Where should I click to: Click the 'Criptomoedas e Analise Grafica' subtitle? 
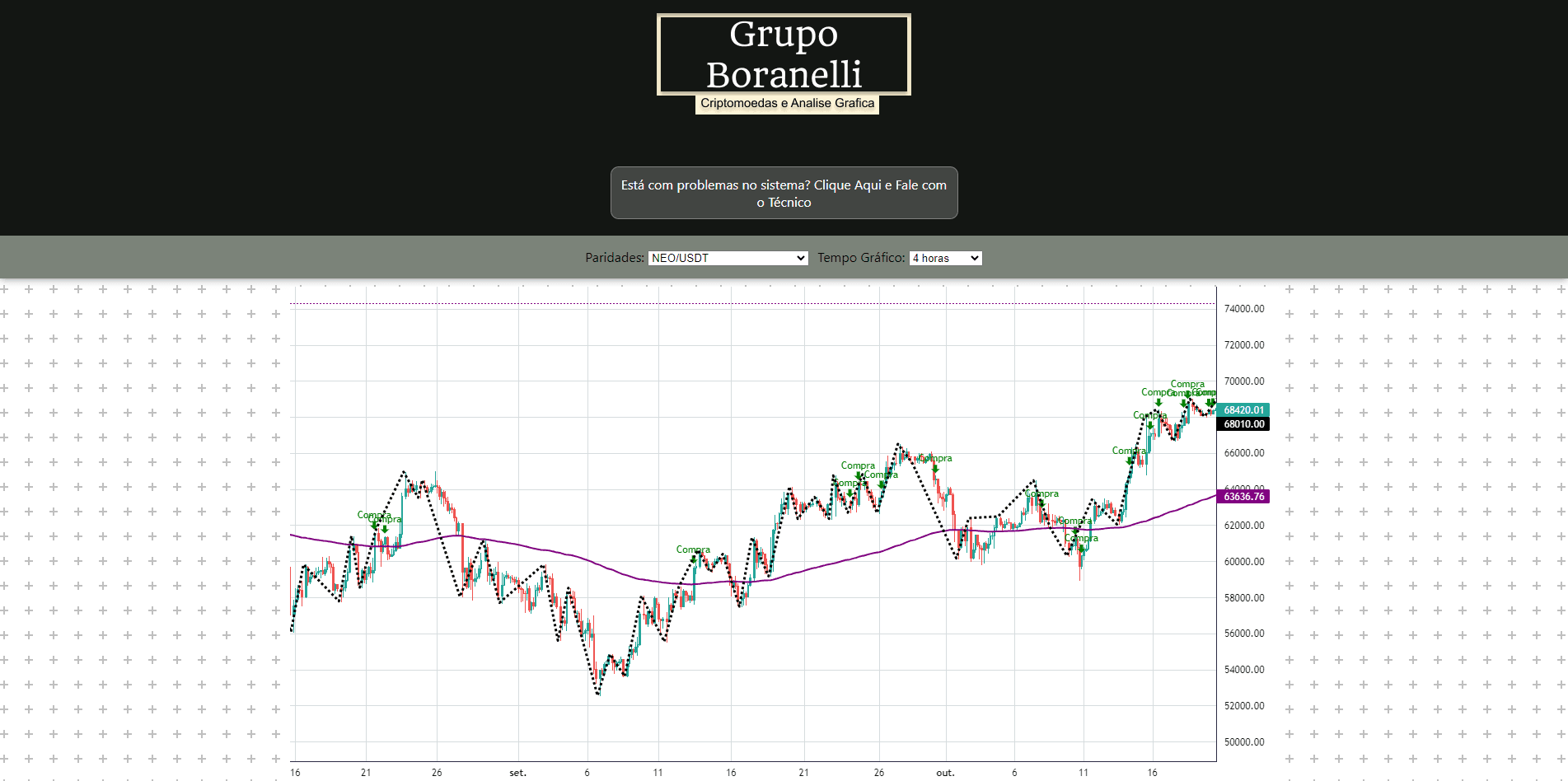click(x=787, y=104)
